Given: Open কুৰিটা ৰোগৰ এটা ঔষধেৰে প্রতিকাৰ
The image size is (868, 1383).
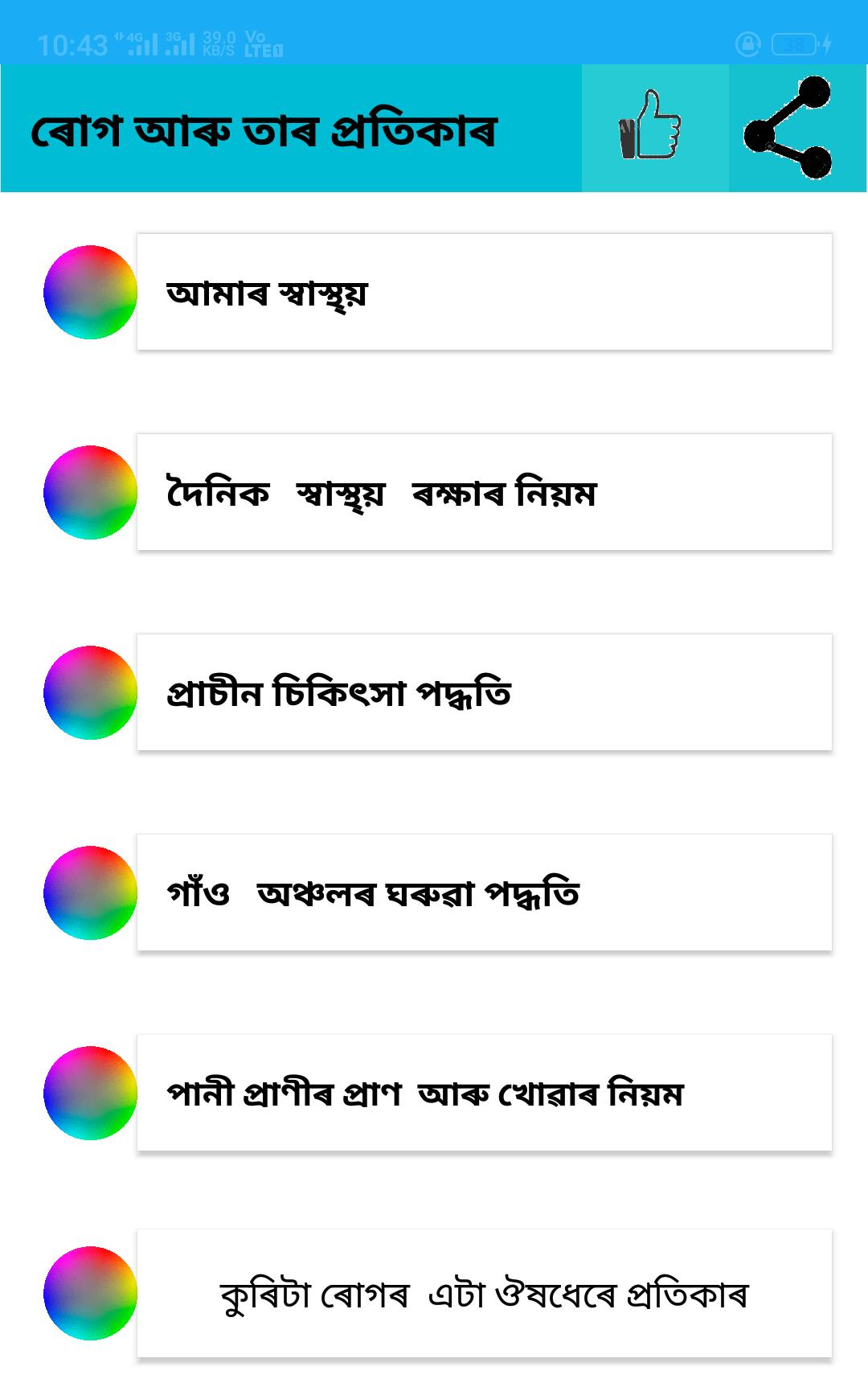Looking at the screenshot, I should click(484, 1293).
